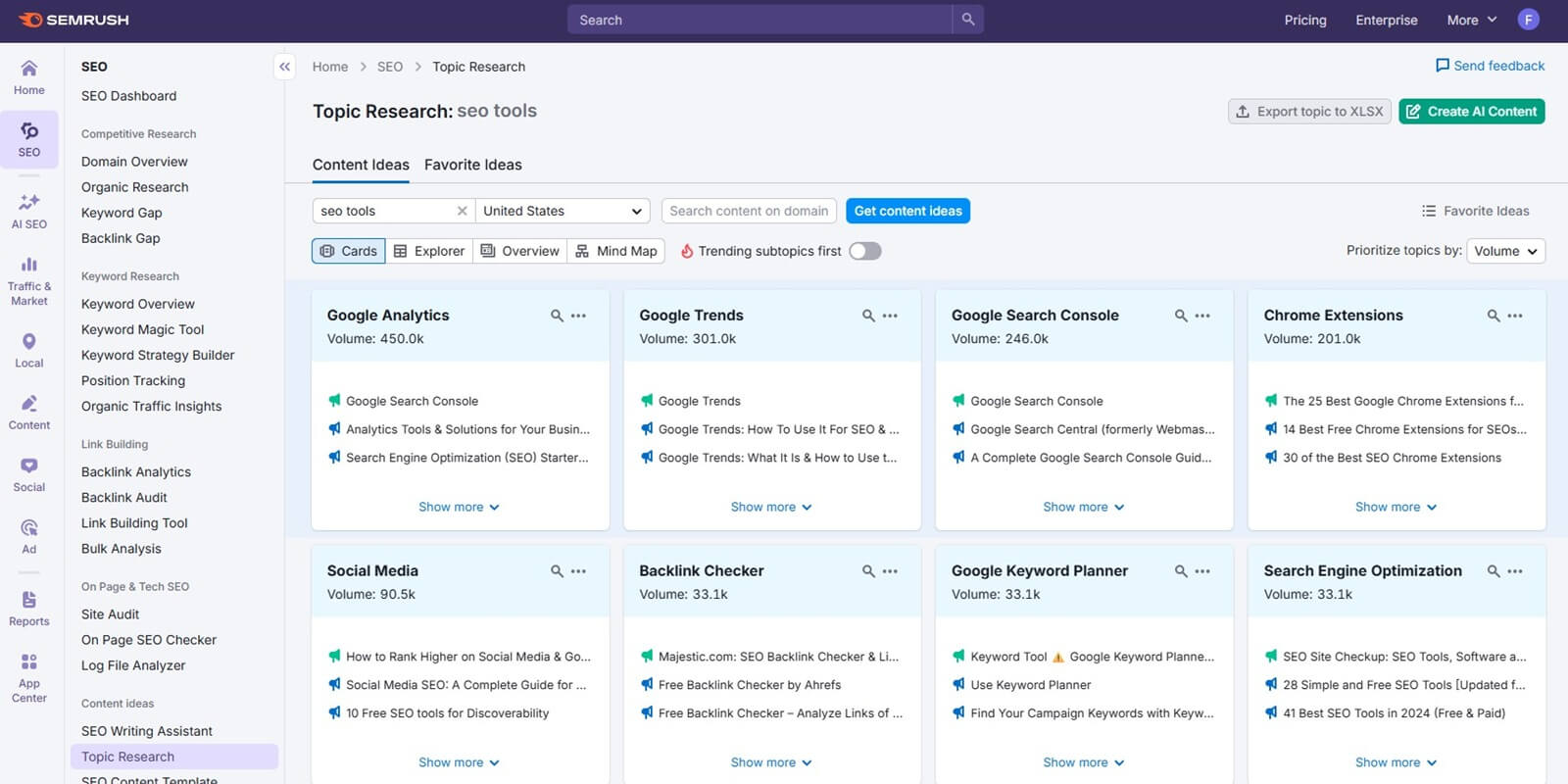
Task: Open Social section in left rail
Action: [29, 474]
